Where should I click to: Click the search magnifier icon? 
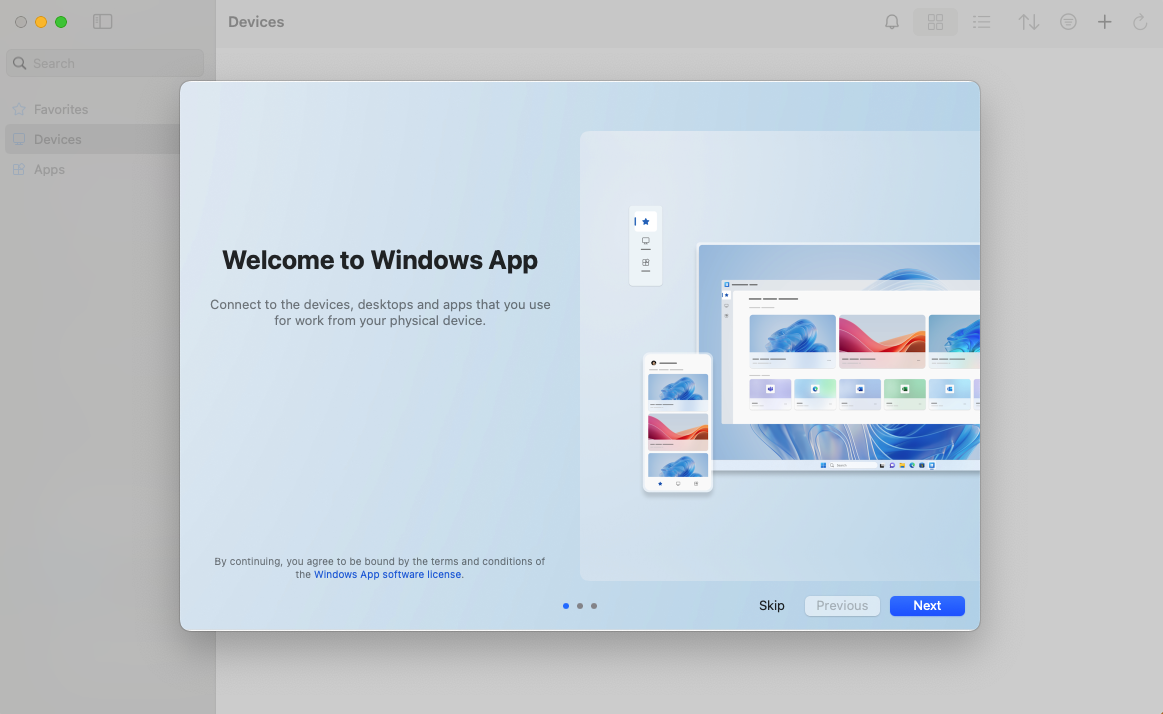pos(20,63)
